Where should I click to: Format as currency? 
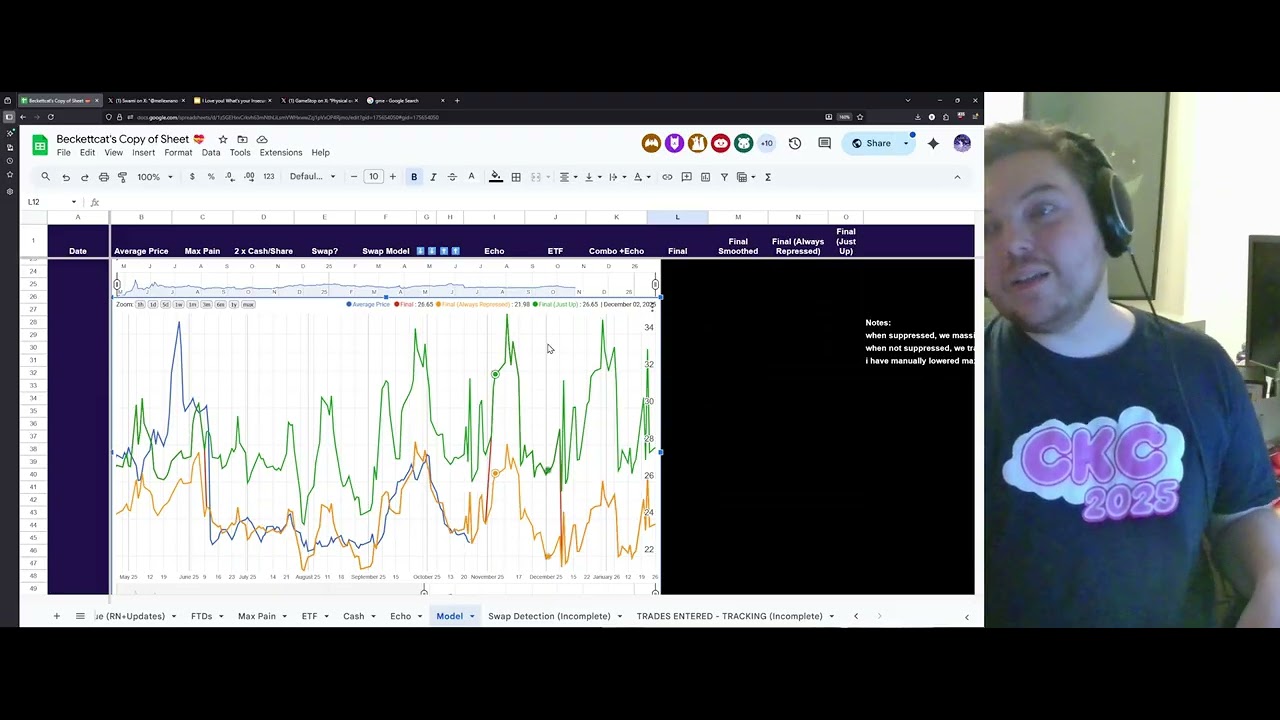tap(192, 177)
